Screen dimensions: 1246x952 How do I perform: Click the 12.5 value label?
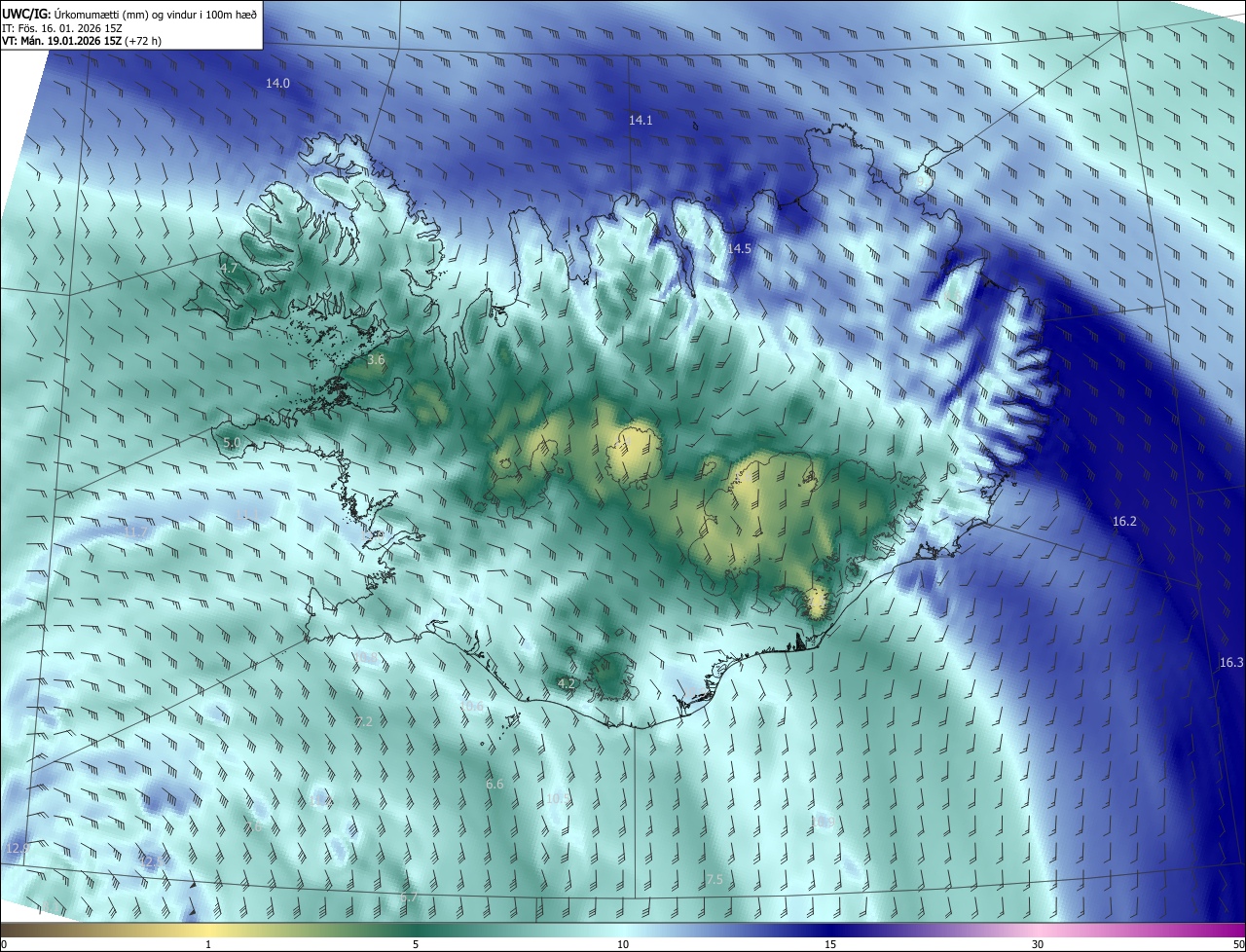[x=153, y=861]
